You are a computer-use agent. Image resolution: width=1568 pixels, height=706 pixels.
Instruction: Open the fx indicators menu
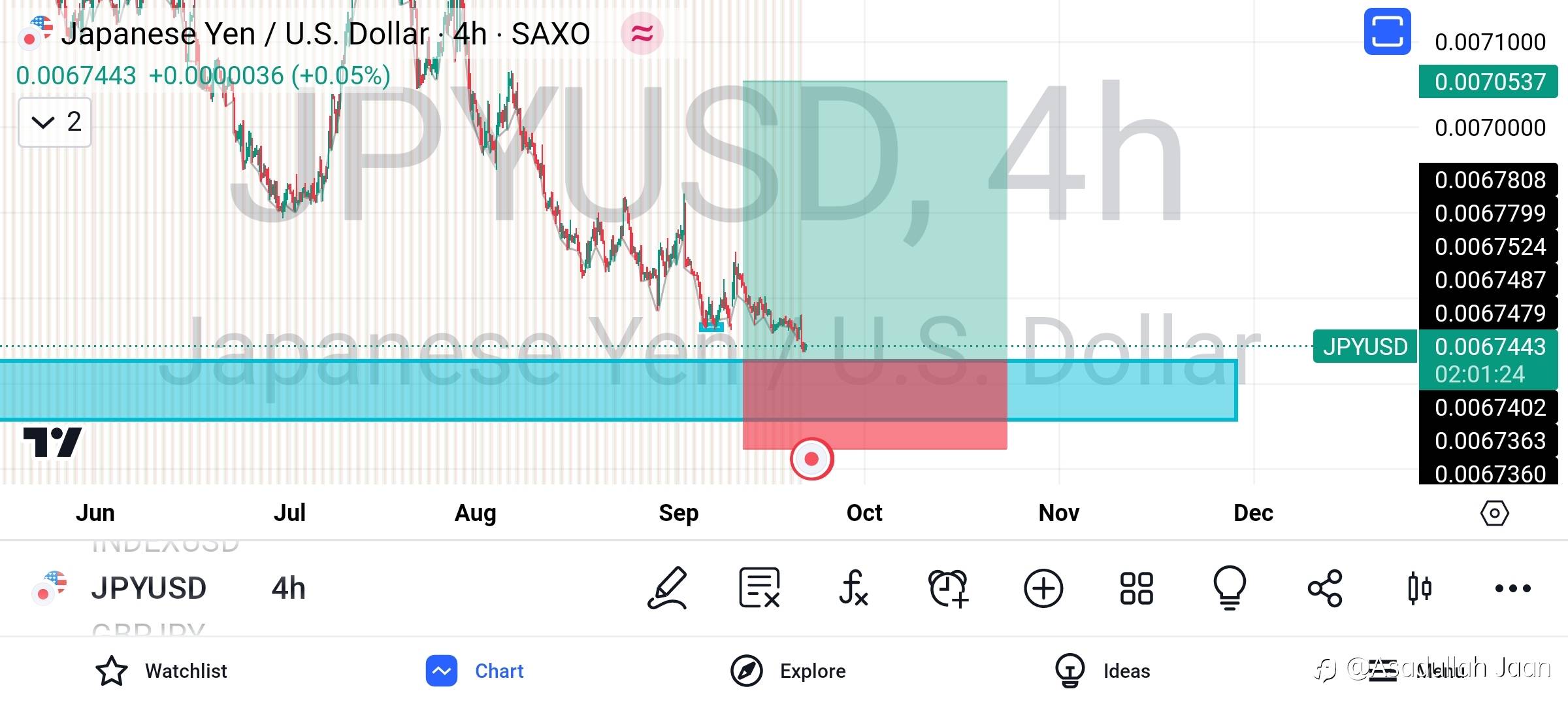(x=853, y=588)
